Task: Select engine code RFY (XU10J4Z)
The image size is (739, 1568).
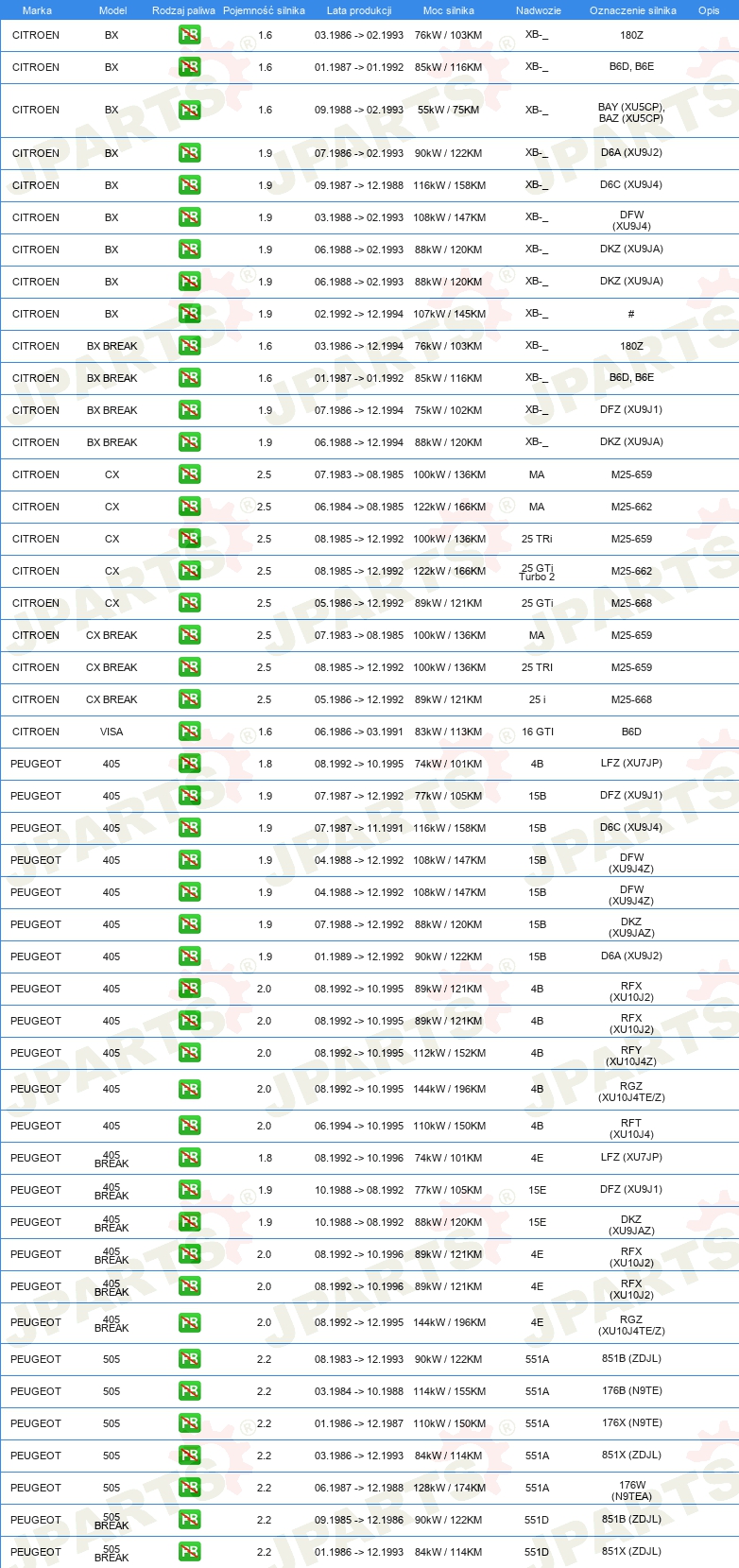Action: (x=631, y=1056)
